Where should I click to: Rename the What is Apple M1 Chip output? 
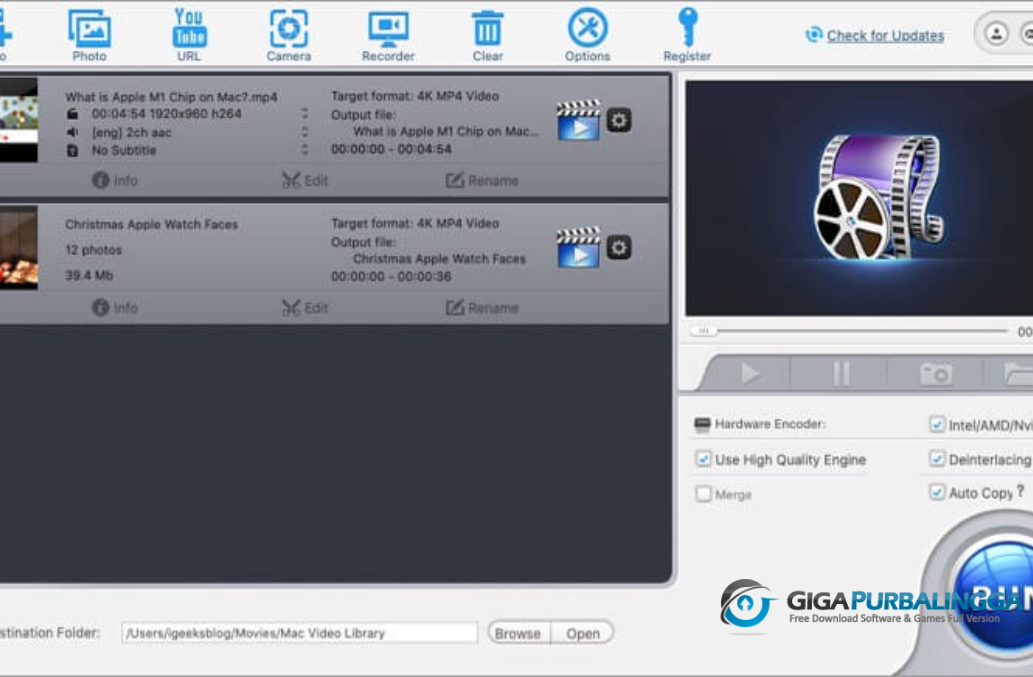pos(482,180)
